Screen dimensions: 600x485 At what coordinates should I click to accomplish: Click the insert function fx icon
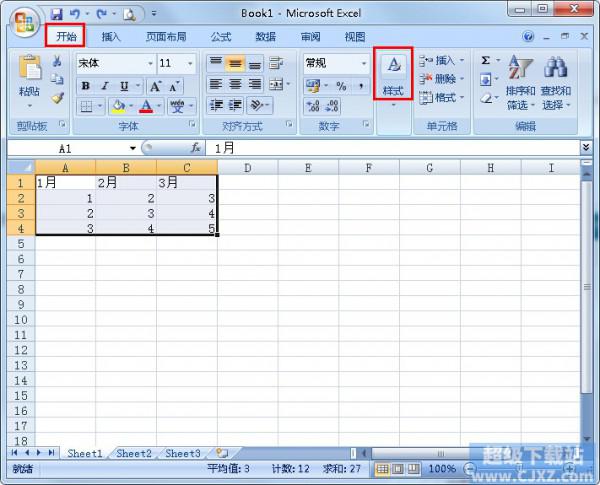coord(196,147)
